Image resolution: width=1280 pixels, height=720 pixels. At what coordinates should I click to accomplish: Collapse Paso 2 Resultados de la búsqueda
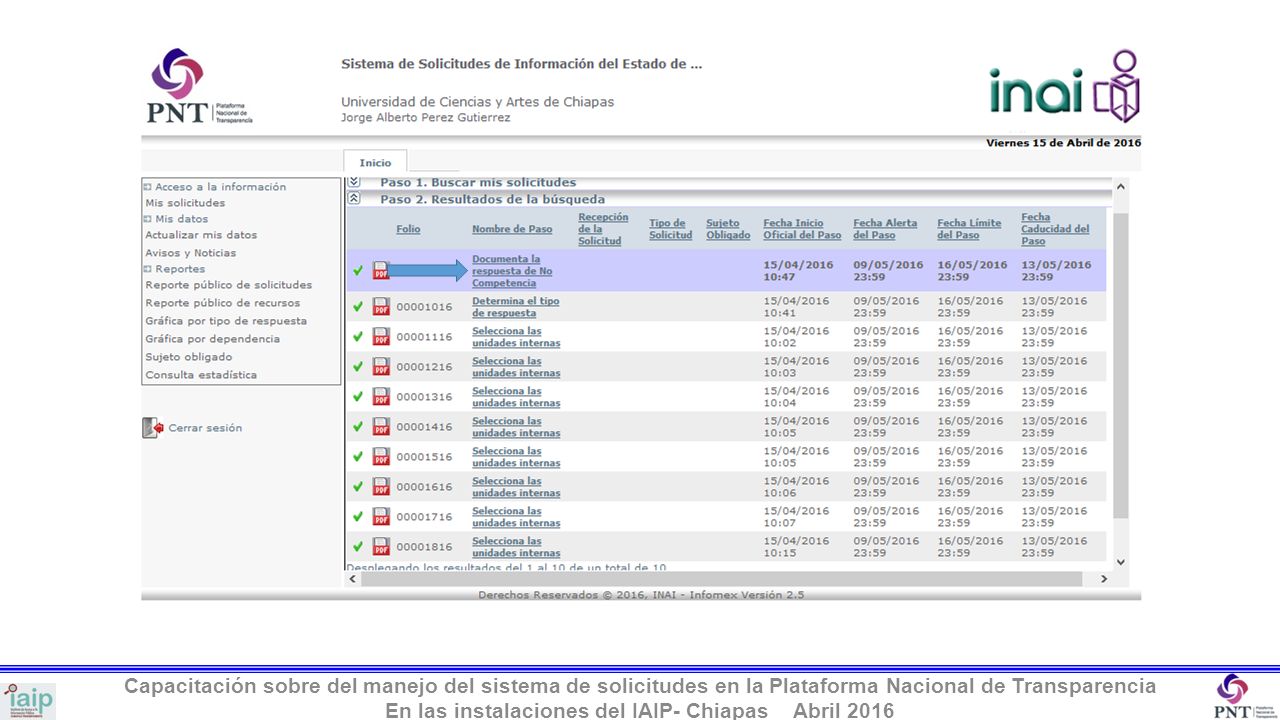click(x=353, y=199)
